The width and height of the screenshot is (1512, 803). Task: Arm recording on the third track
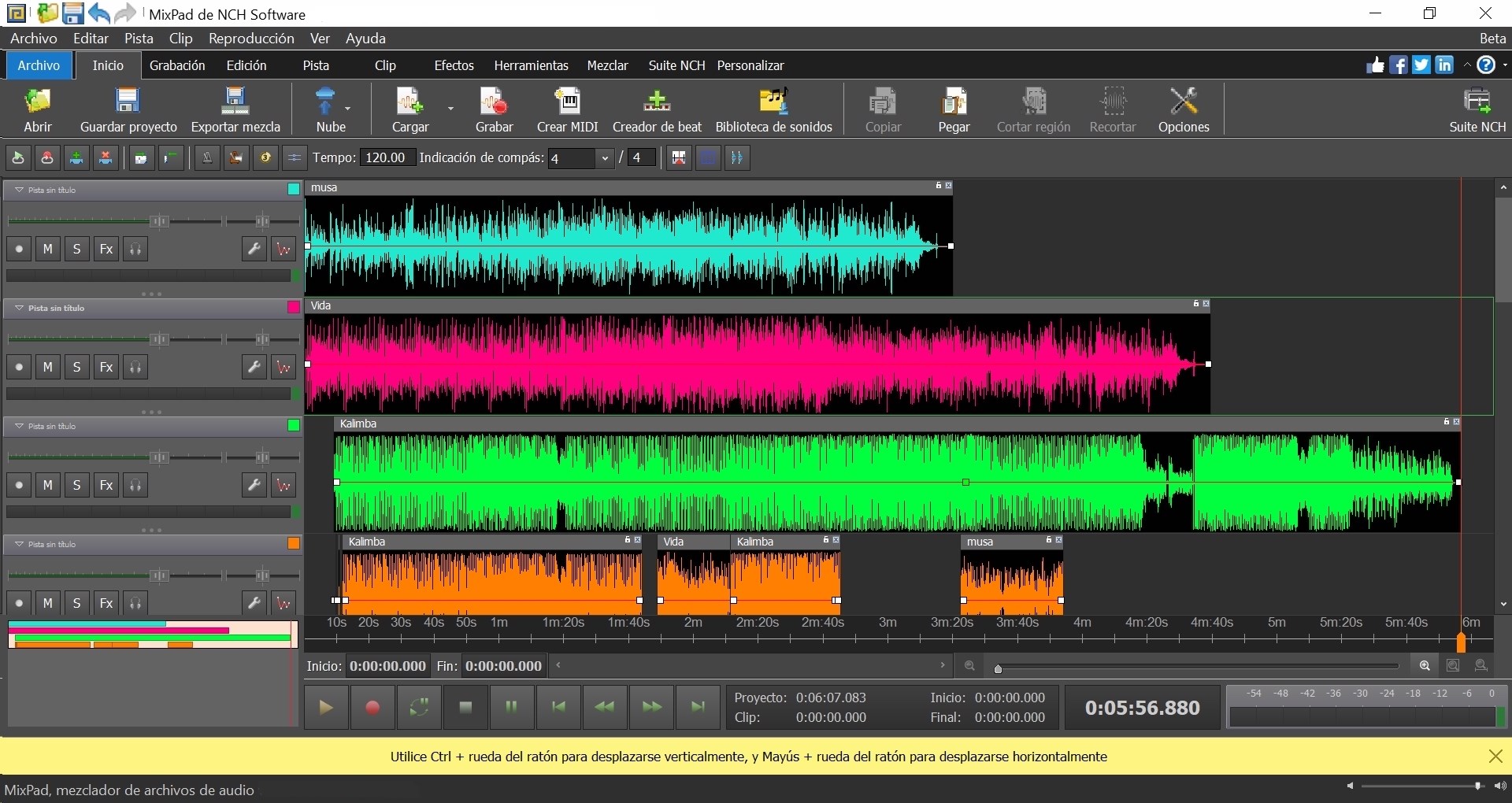pos(18,484)
